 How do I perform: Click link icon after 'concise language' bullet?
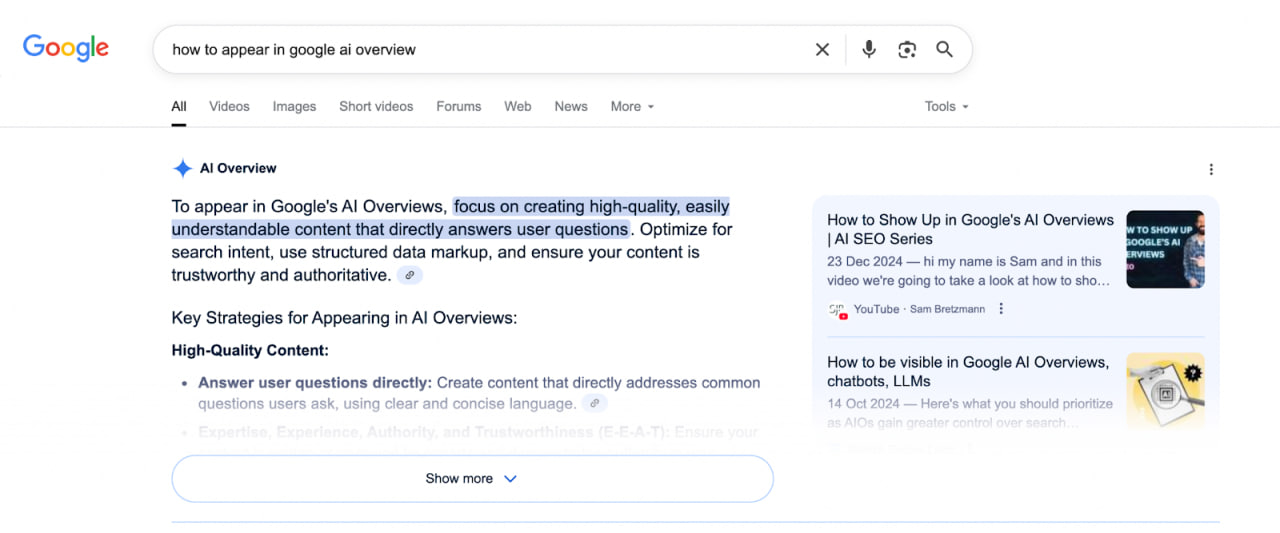point(594,404)
